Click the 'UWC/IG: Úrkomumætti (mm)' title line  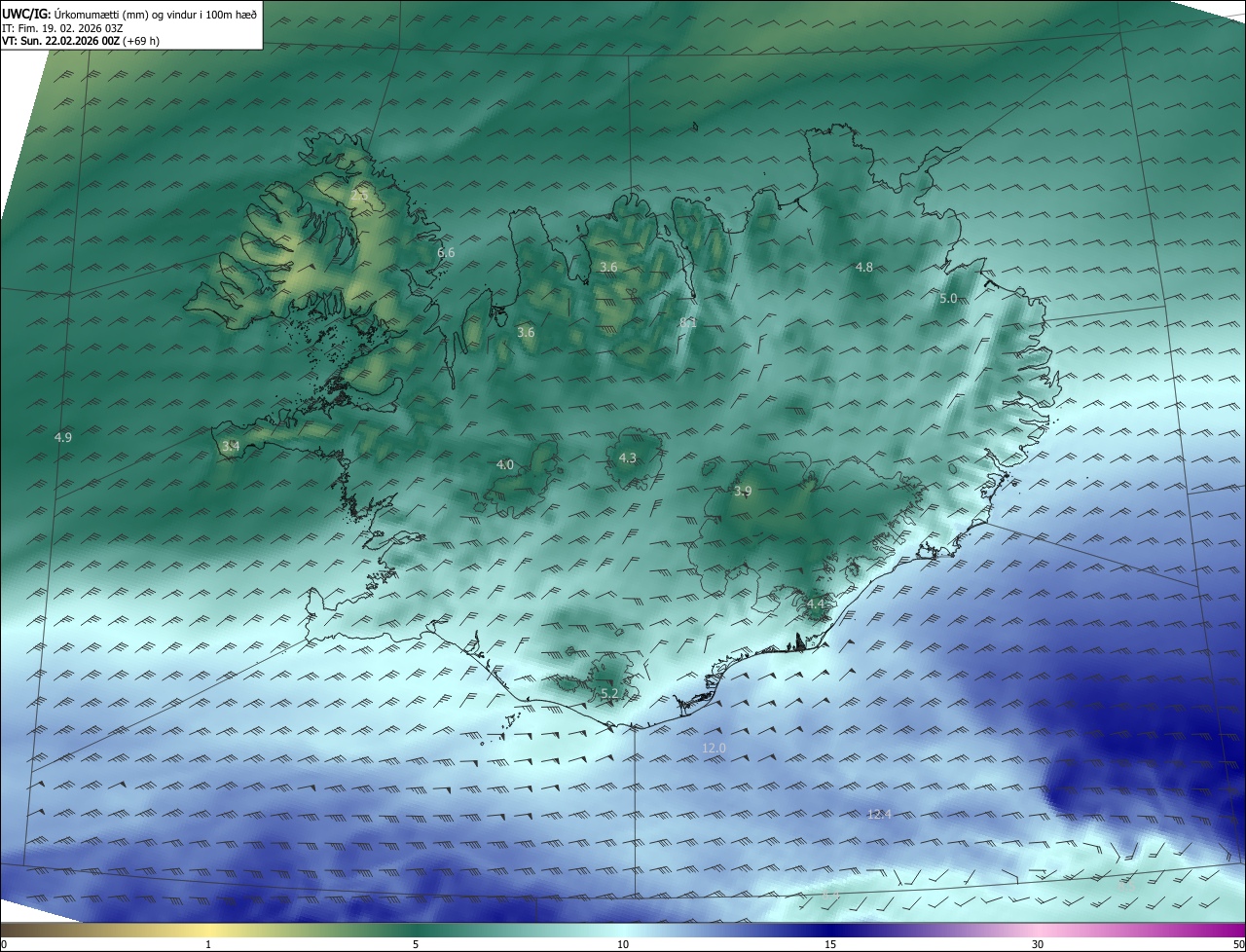[129, 14]
